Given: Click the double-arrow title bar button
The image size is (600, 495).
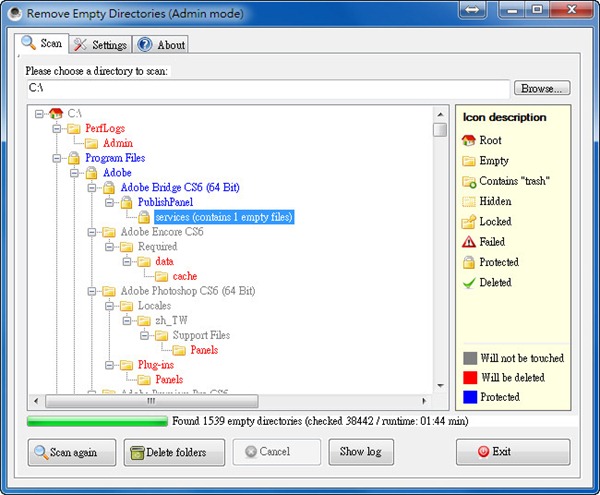Looking at the screenshot, I should (x=472, y=10).
